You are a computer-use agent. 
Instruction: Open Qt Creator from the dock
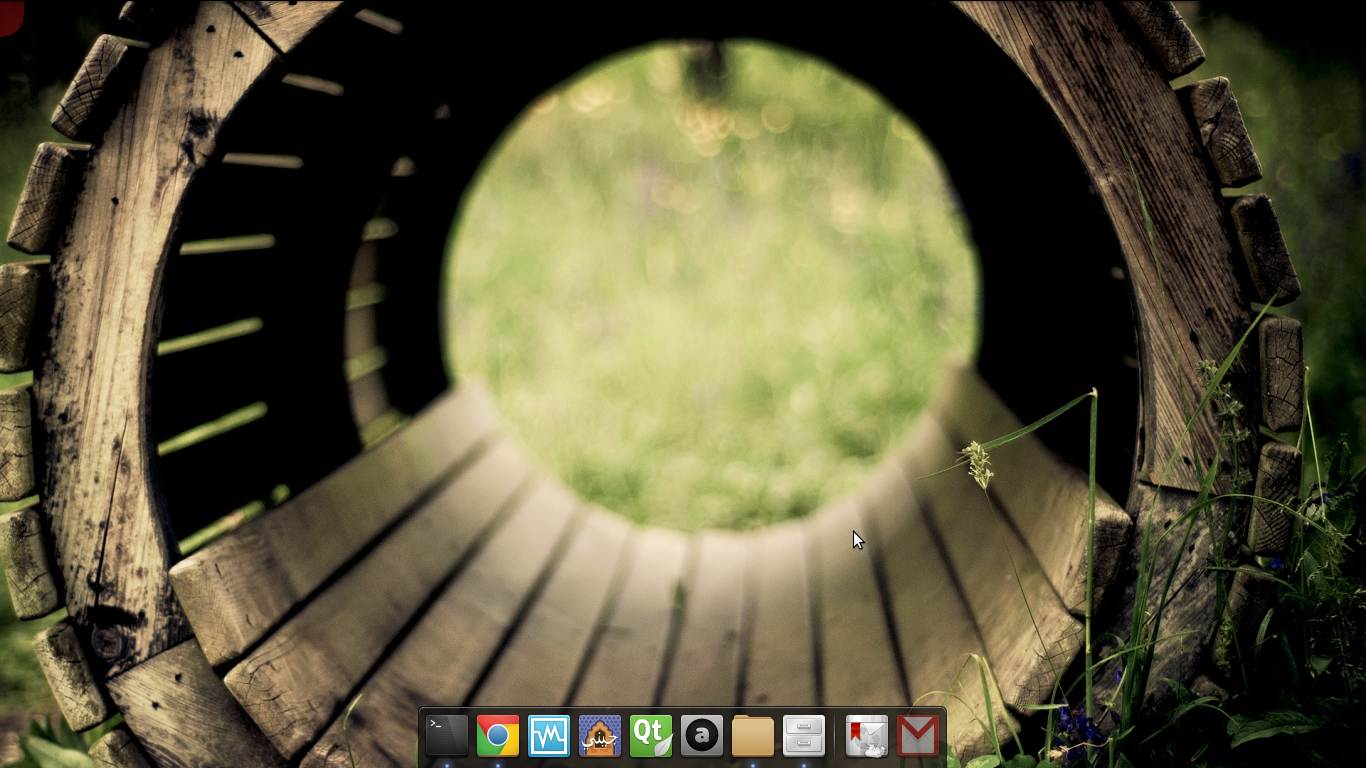tap(651, 736)
